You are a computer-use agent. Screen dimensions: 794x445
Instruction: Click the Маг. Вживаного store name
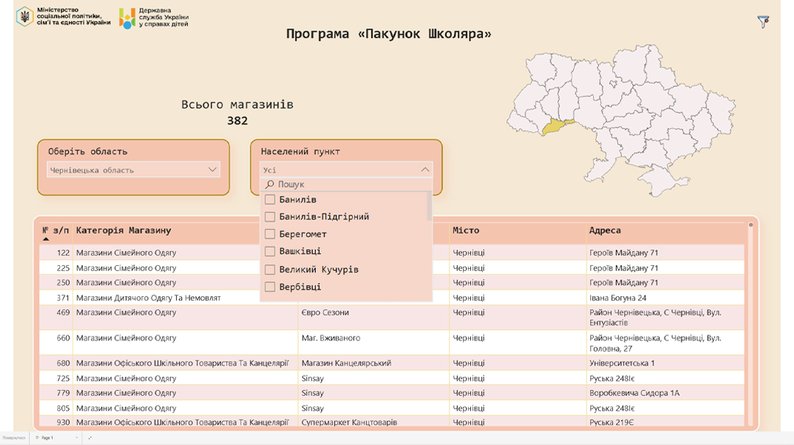click(331, 338)
